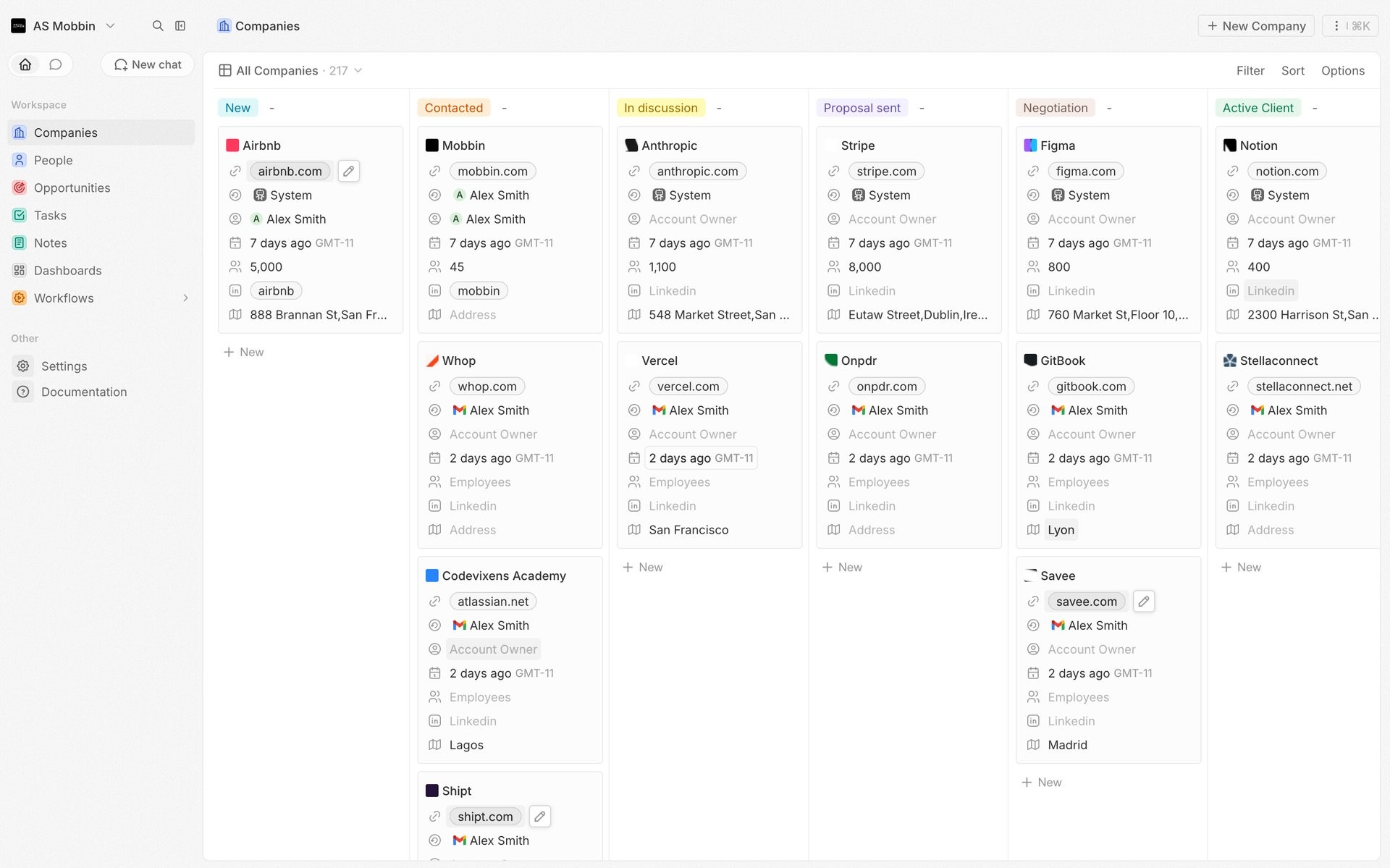
Task: Open People in the sidebar
Action: (101, 160)
